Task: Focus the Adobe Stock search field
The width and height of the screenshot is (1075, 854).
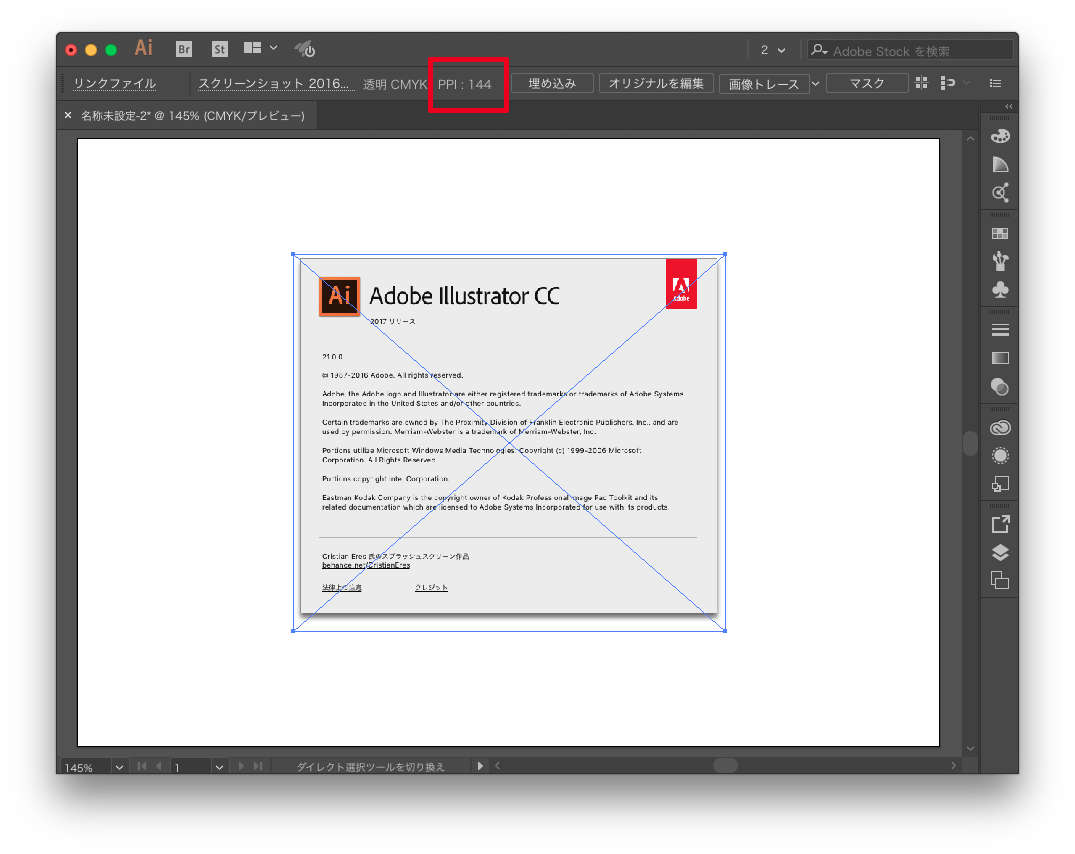Action: [910, 51]
